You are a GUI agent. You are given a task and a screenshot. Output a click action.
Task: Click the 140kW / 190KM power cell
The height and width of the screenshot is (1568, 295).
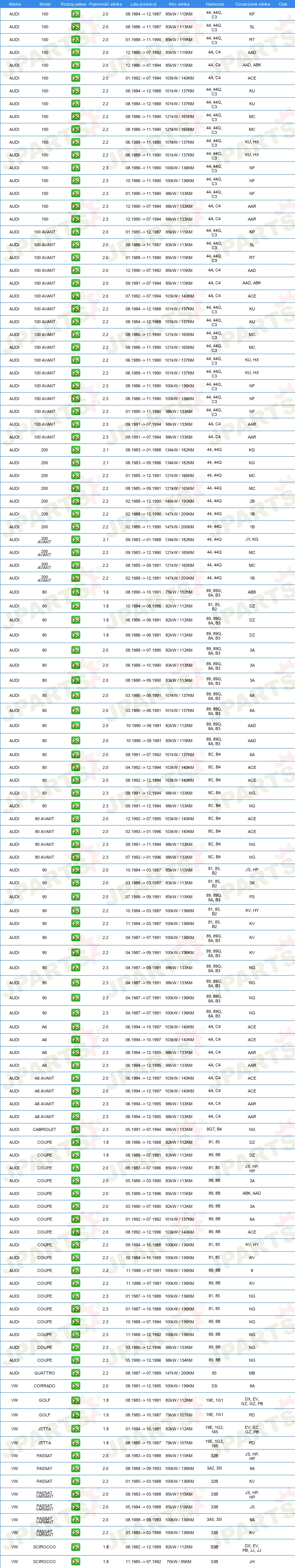click(179, 501)
